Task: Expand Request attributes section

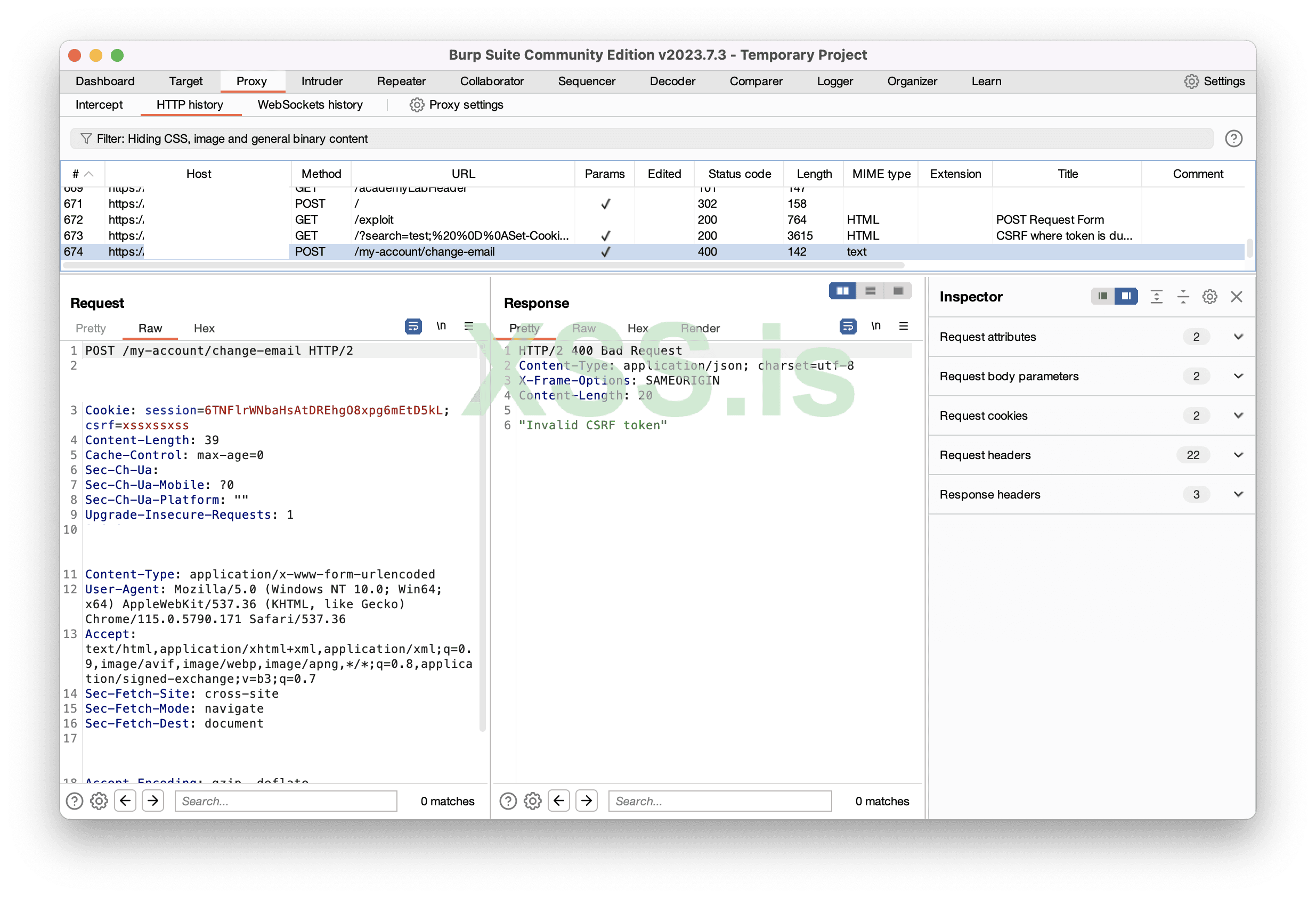Action: (x=1238, y=337)
